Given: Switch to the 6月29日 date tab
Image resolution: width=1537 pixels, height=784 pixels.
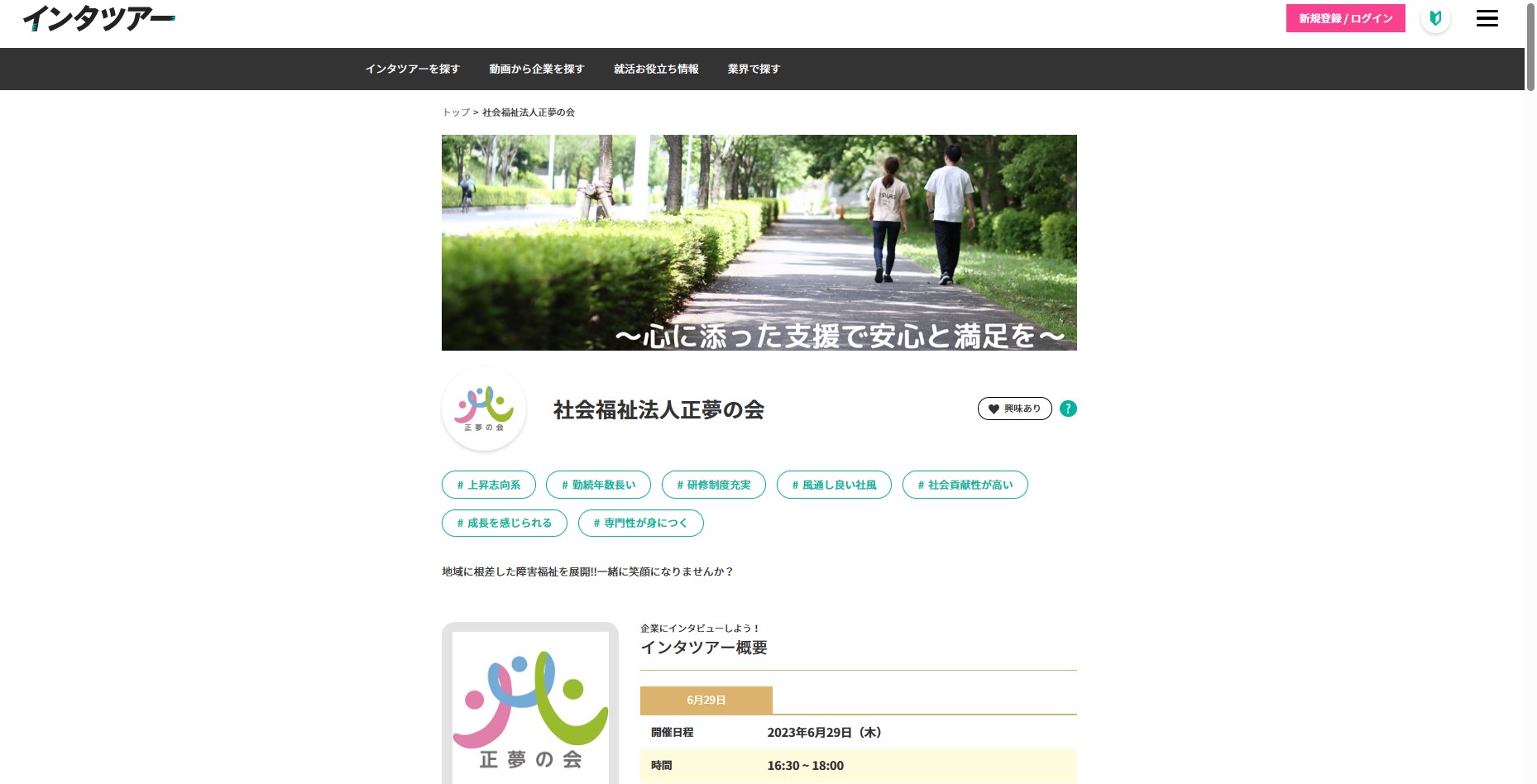Looking at the screenshot, I should click(706, 700).
